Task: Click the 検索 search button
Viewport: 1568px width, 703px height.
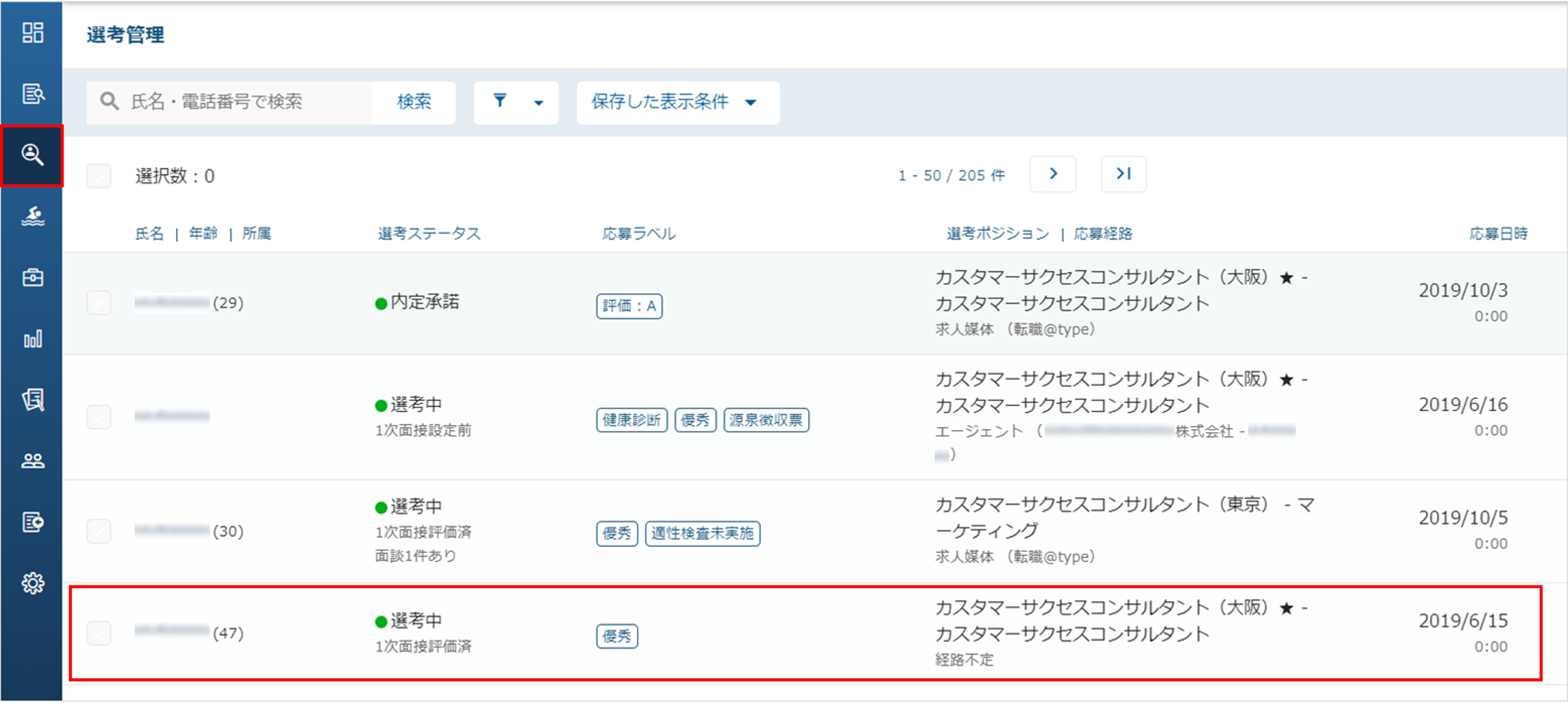Action: point(414,102)
